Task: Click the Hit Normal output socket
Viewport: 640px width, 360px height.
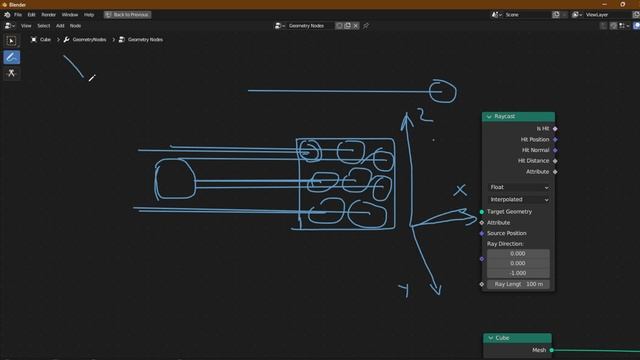Action: pyautogui.click(x=555, y=150)
